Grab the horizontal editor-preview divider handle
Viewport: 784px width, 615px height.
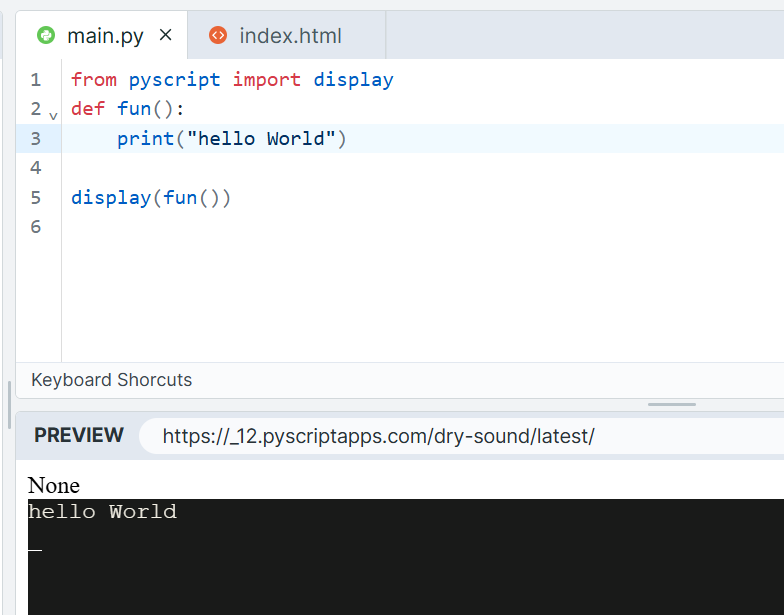pos(671,405)
